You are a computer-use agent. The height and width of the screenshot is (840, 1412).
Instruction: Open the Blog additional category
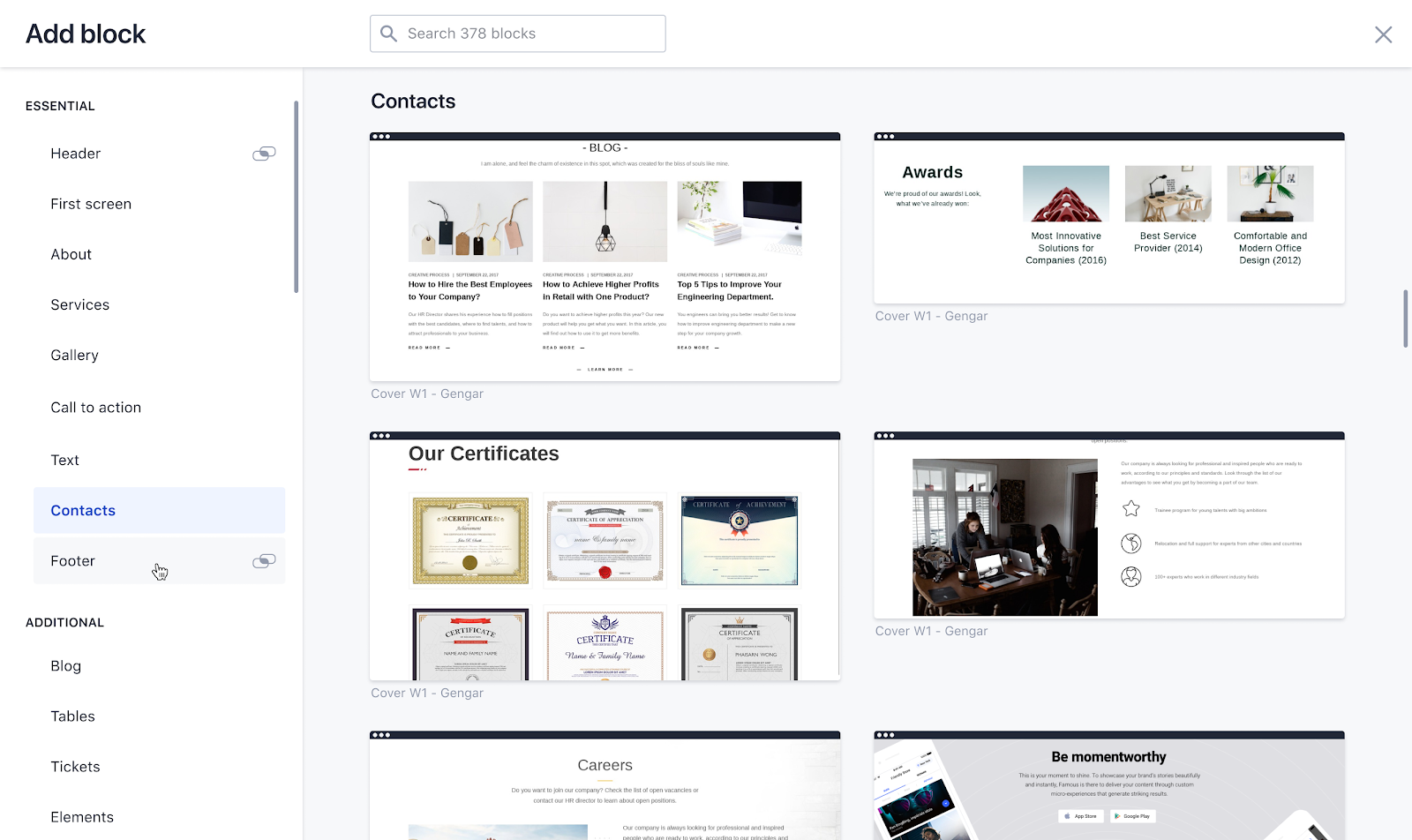pos(159,666)
